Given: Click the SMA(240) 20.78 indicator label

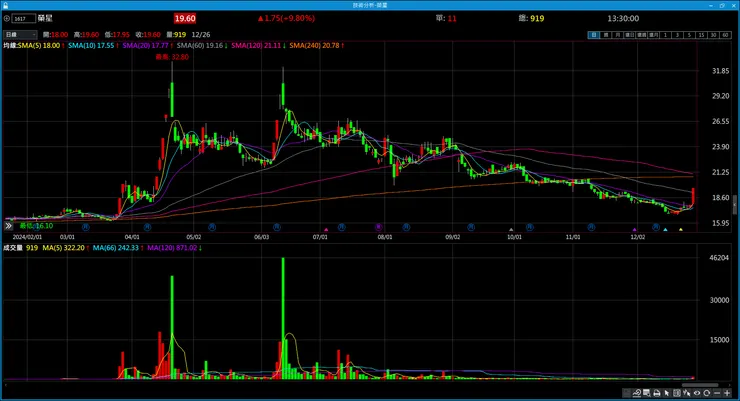Looking at the screenshot, I should (x=314, y=45).
